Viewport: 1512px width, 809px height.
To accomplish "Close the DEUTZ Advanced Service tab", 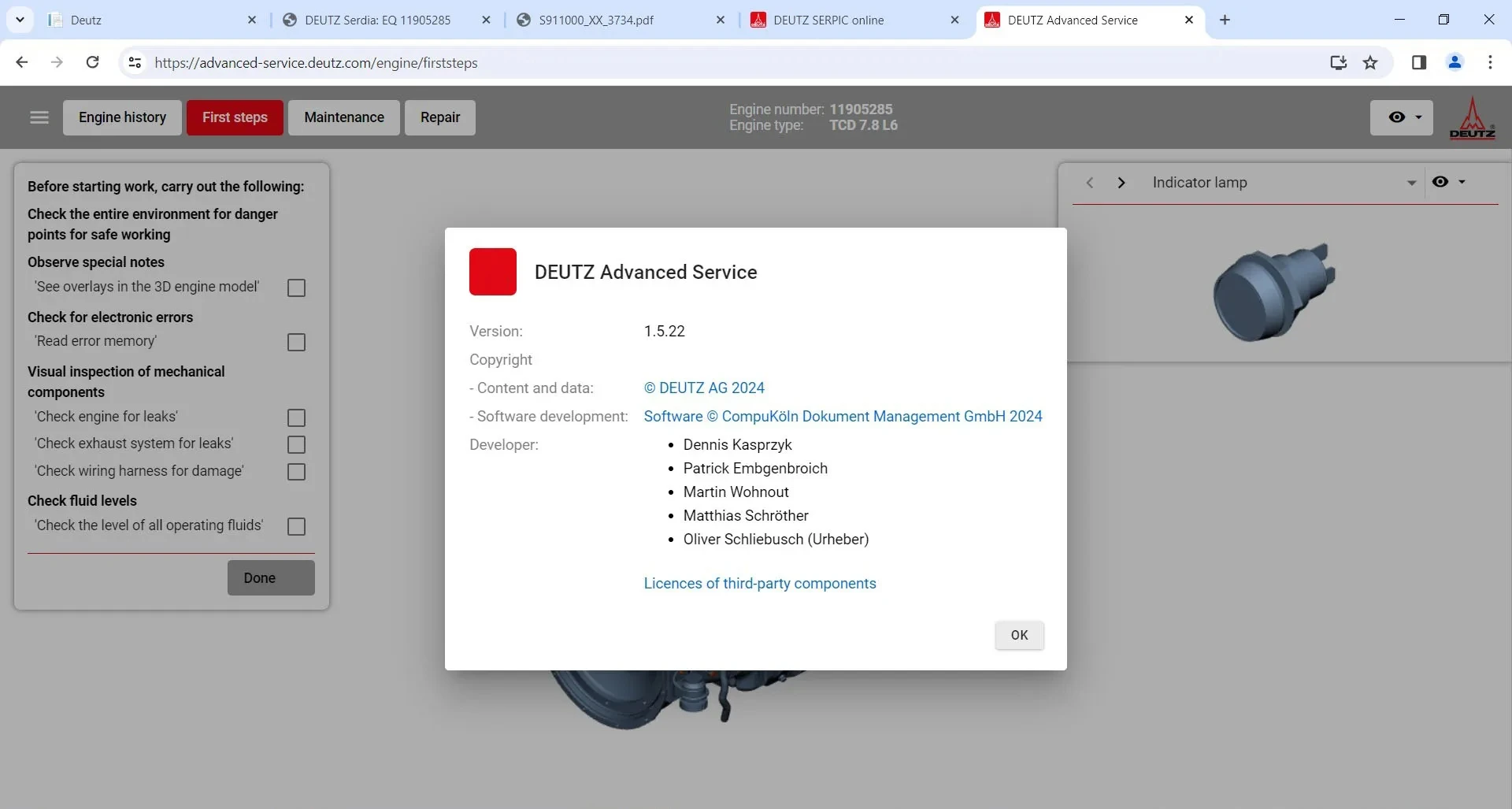I will pyautogui.click(x=1189, y=20).
